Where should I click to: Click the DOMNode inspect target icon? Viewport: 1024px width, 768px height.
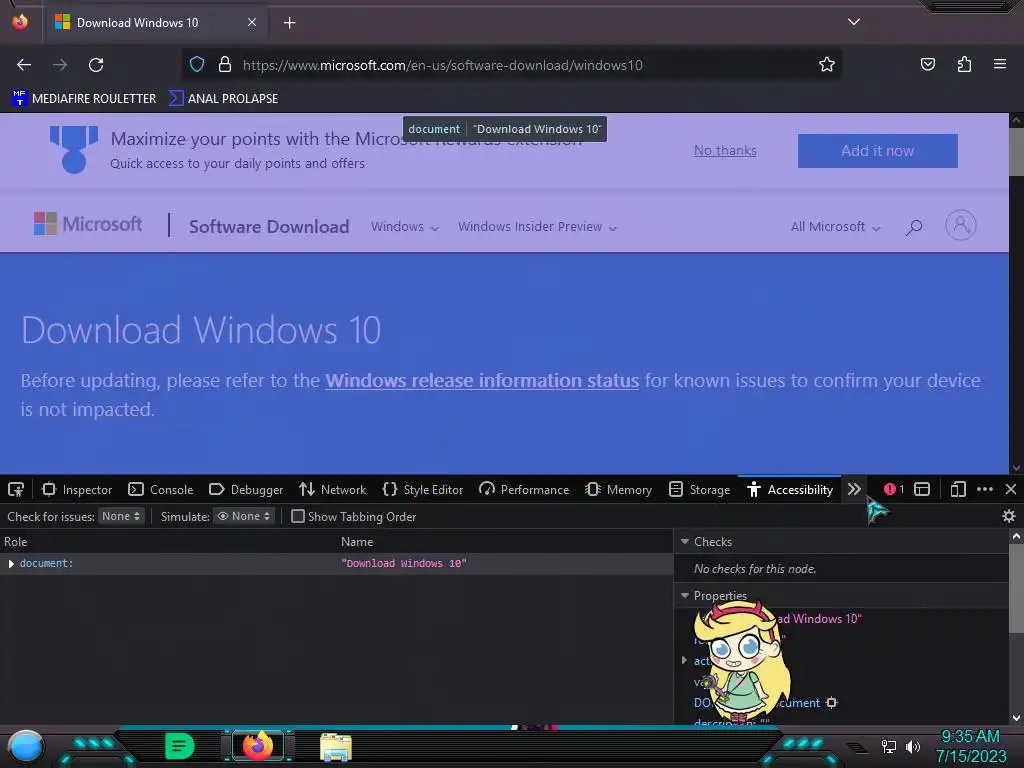point(831,703)
